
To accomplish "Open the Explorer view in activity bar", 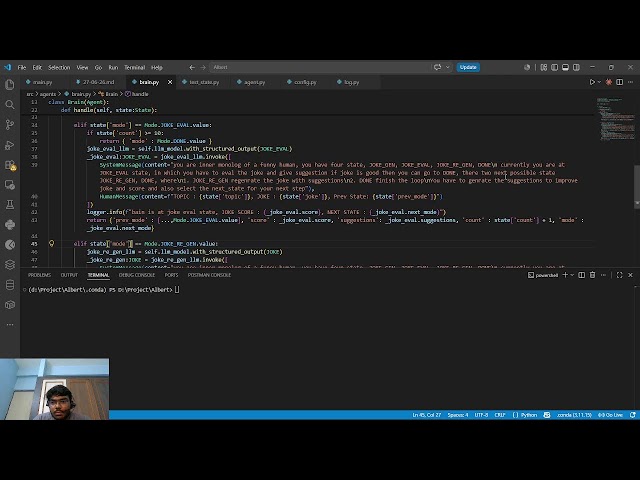I will 10,84.
